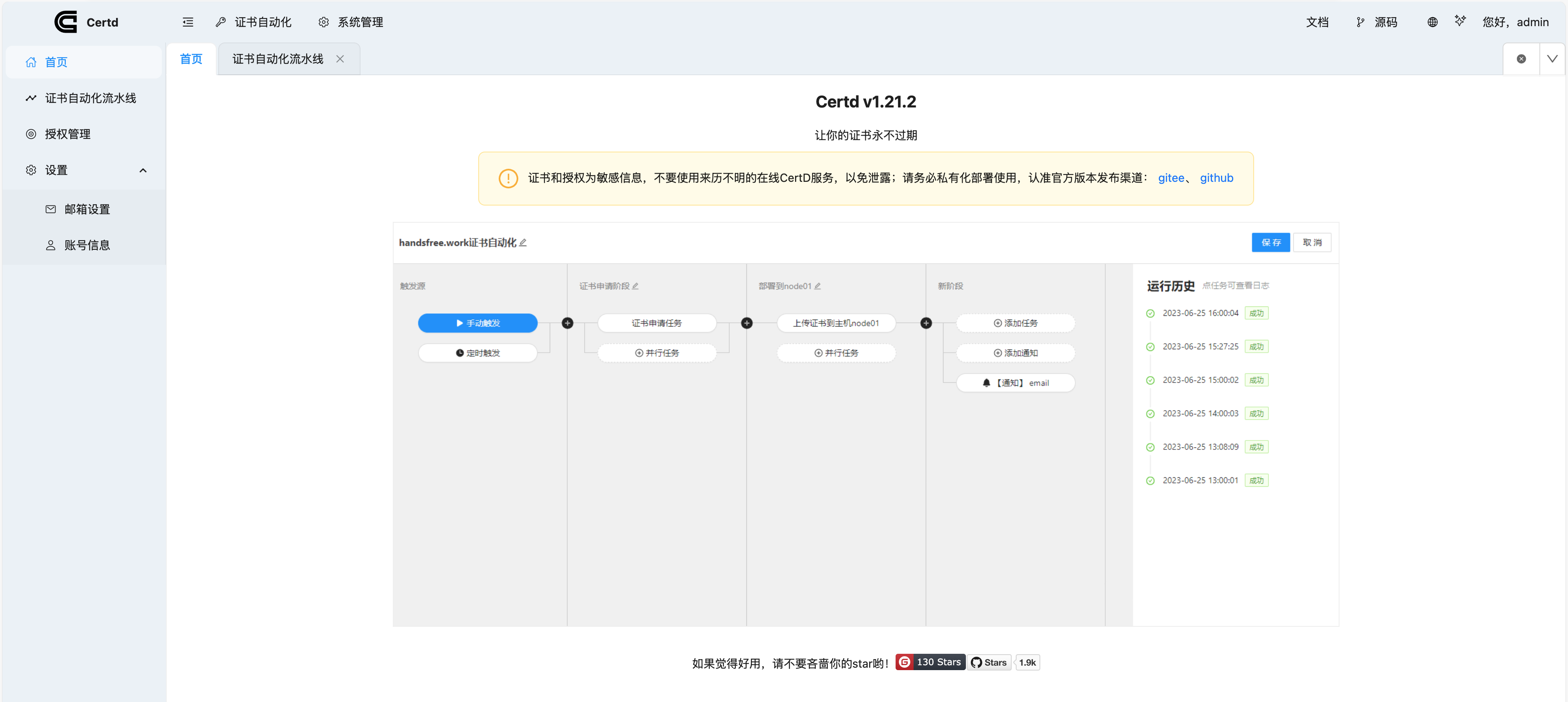Collapse the 设置 sidebar group

click(83, 170)
